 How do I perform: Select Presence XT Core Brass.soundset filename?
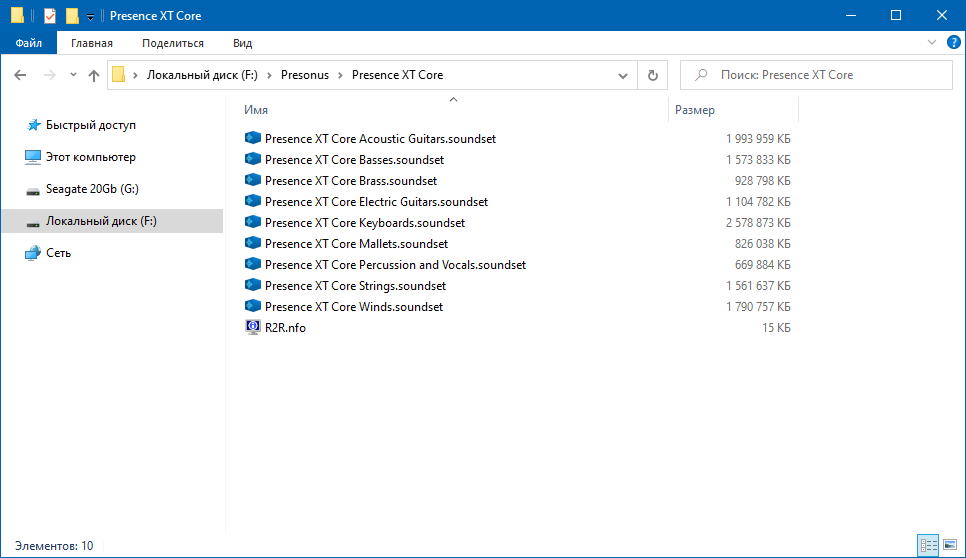click(x=351, y=180)
